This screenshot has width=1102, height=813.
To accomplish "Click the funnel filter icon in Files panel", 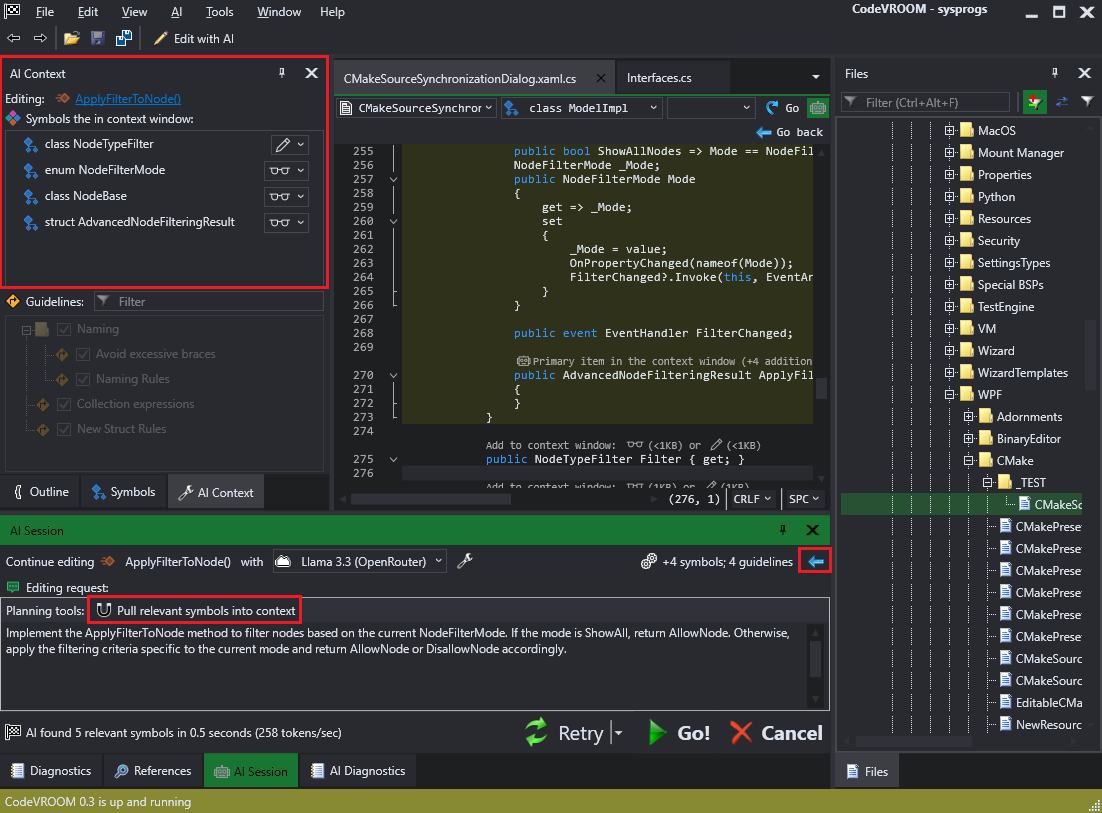I will 1087,102.
